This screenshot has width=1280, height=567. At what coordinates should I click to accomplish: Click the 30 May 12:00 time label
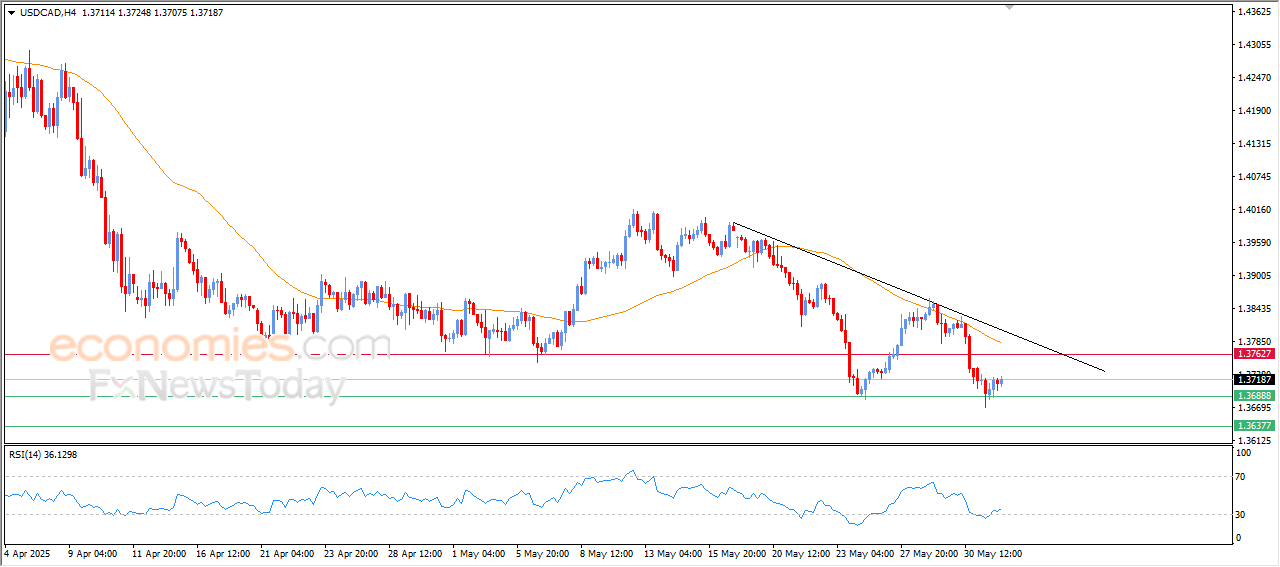click(992, 552)
